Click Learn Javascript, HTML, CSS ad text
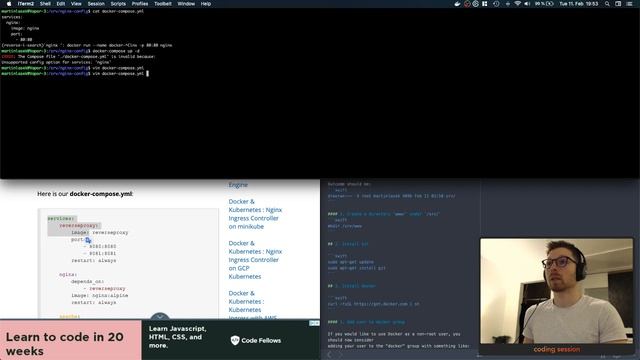This screenshot has width=640, height=360. click(x=178, y=337)
